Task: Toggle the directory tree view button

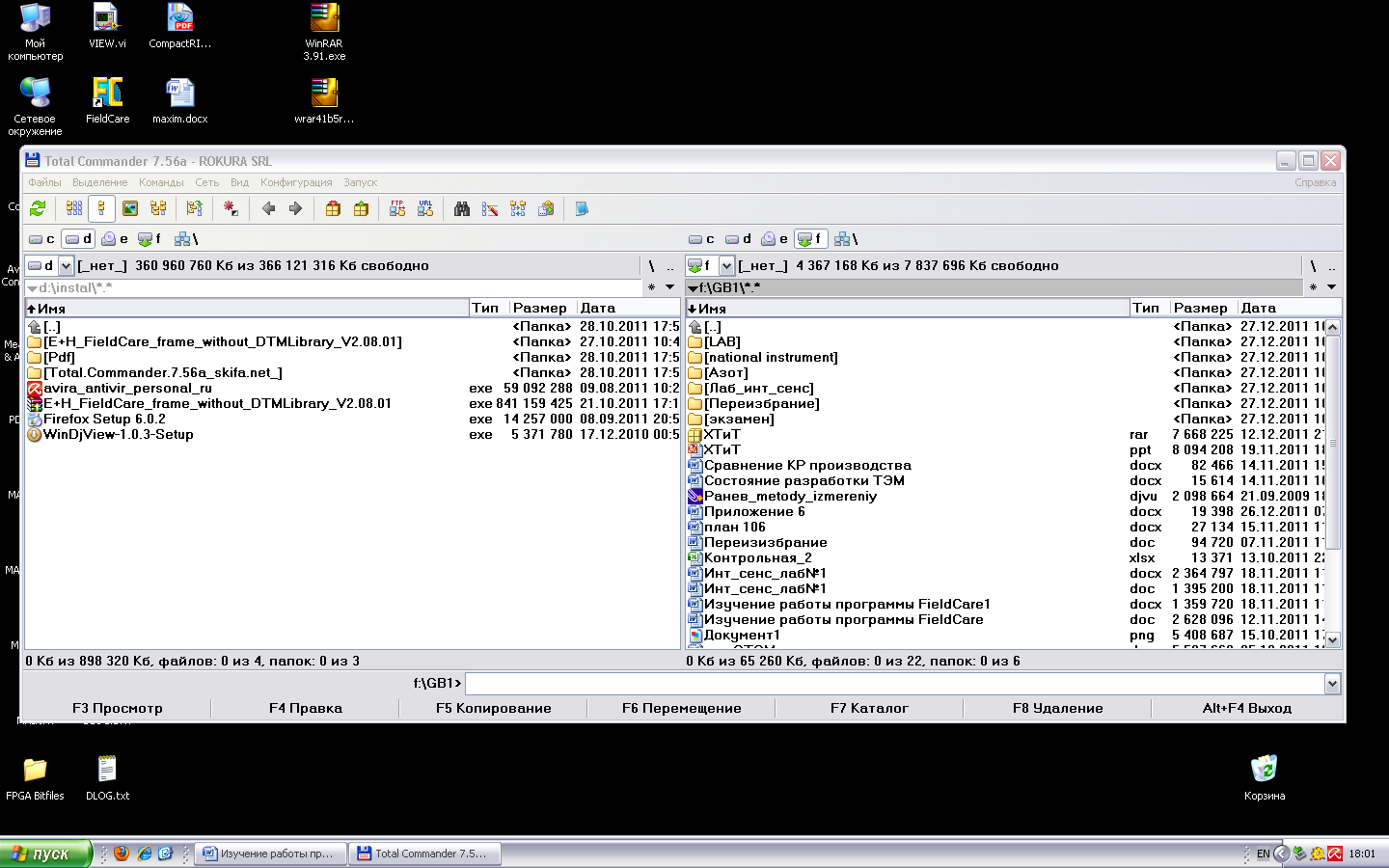Action: pos(158,208)
